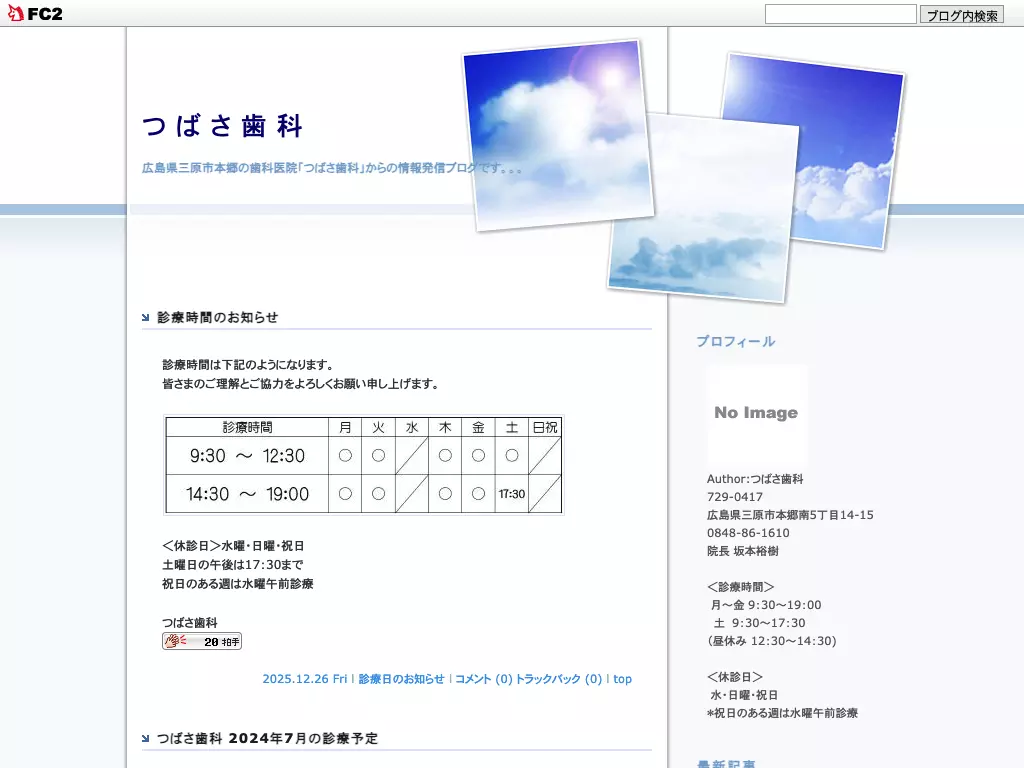
Task: Select the postal code 729-0417
Action: (x=735, y=497)
